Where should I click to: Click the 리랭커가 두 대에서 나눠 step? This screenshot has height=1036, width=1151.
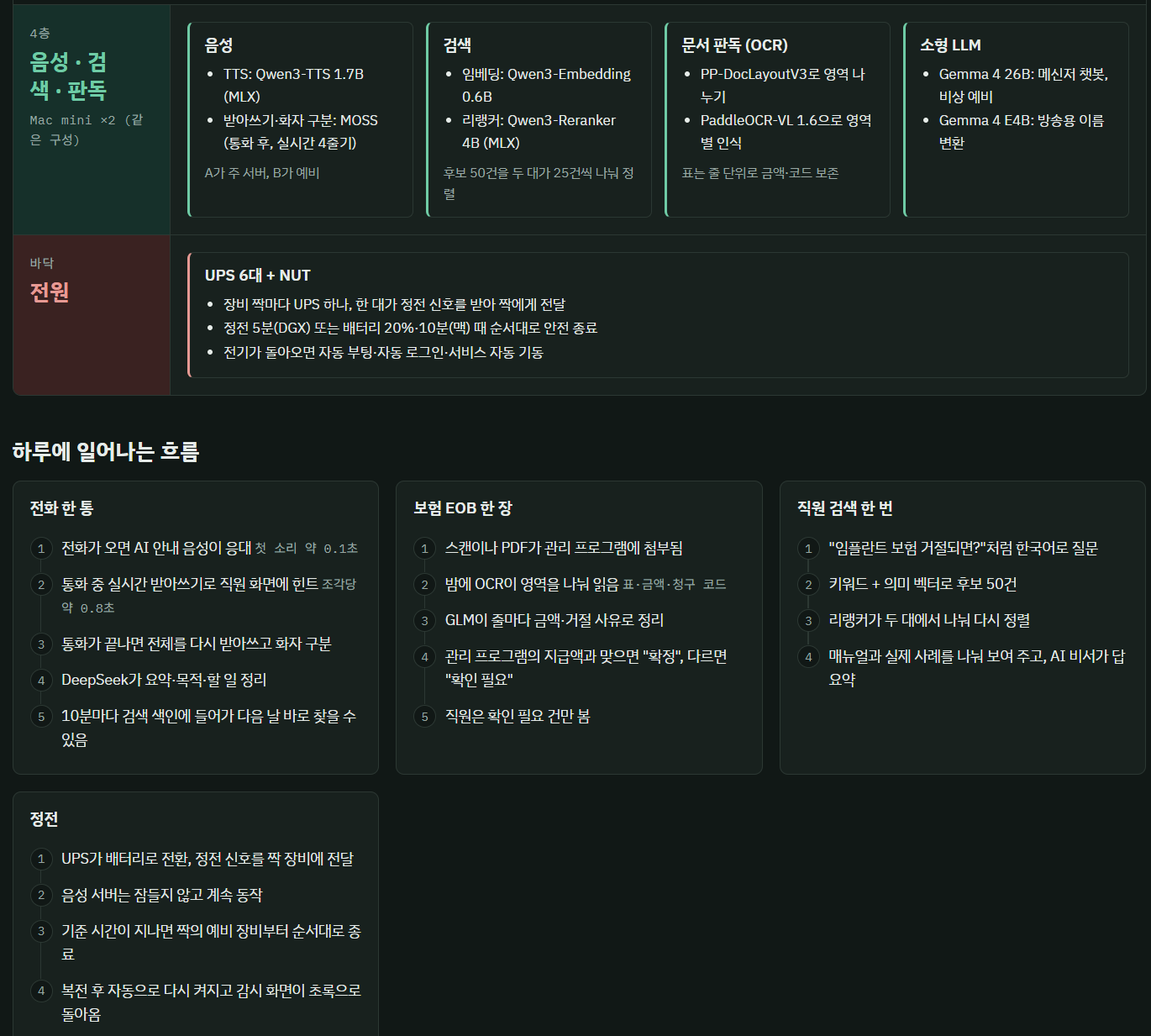click(929, 620)
